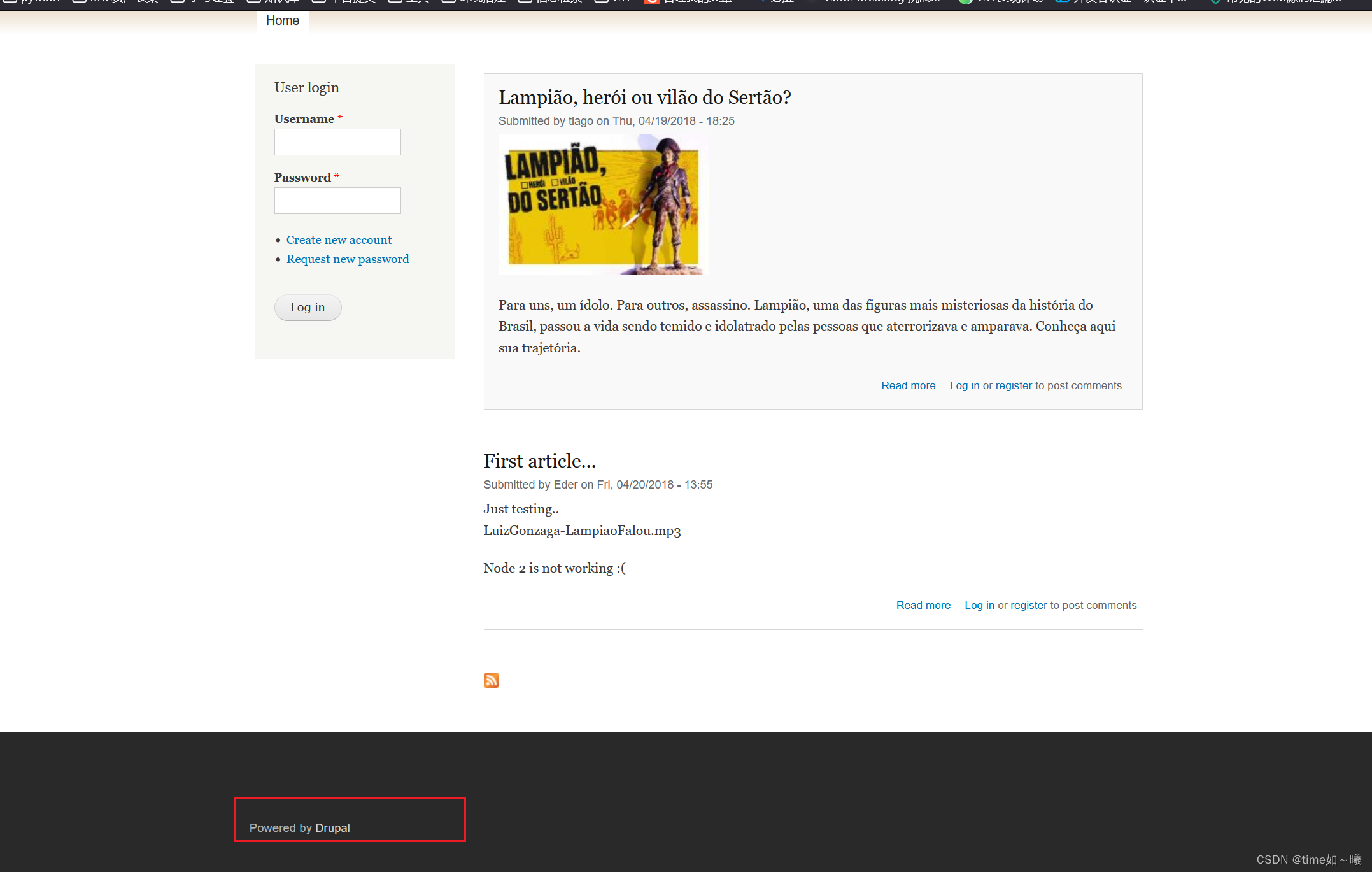Viewport: 1372px width, 872px height.
Task: Open the Create new account link
Action: (x=339, y=240)
